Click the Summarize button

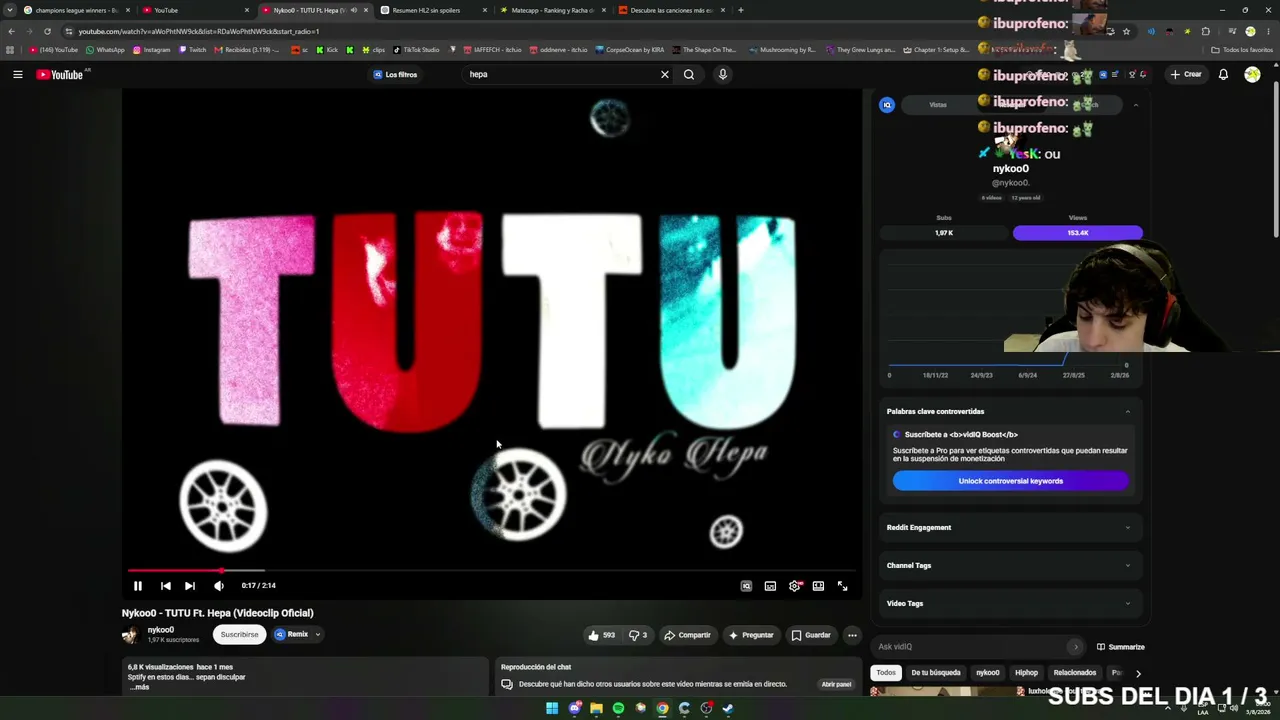pos(1120,647)
